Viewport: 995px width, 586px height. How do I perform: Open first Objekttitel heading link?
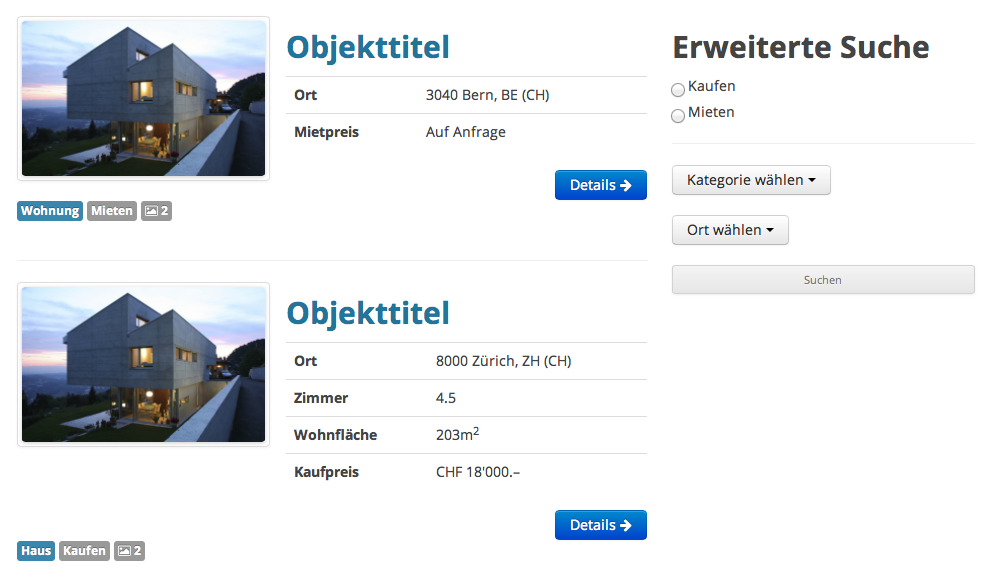368,48
